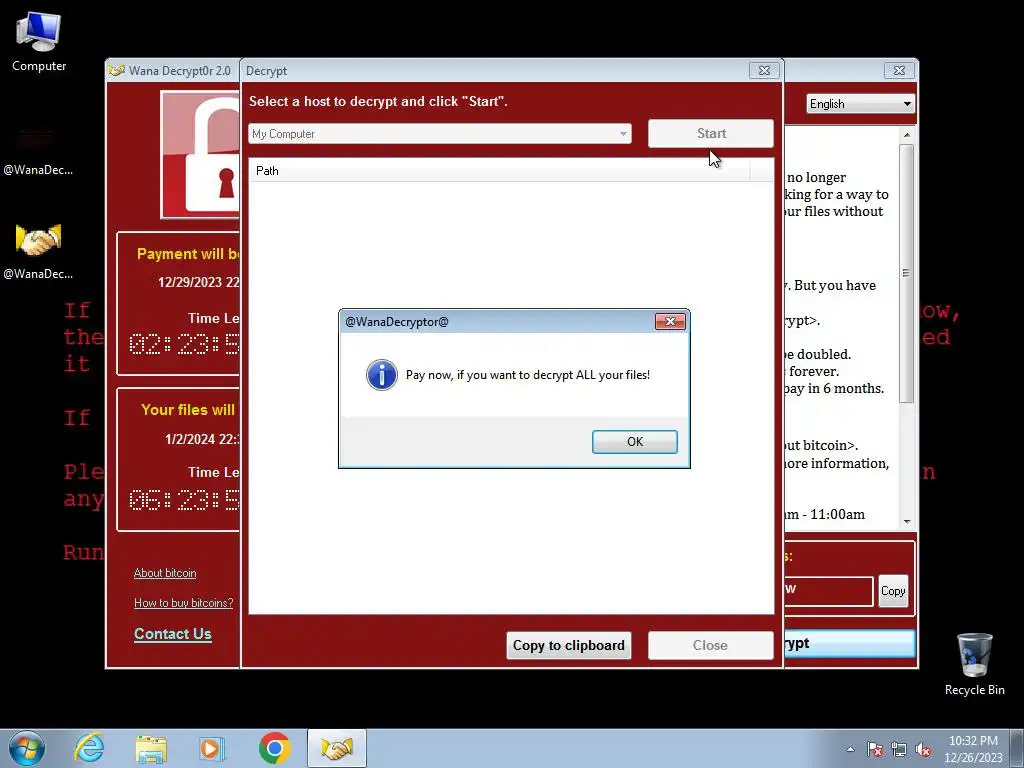The height and width of the screenshot is (768, 1024).
Task: Click the 1/2/2024 files lost date text
Action: point(202,439)
